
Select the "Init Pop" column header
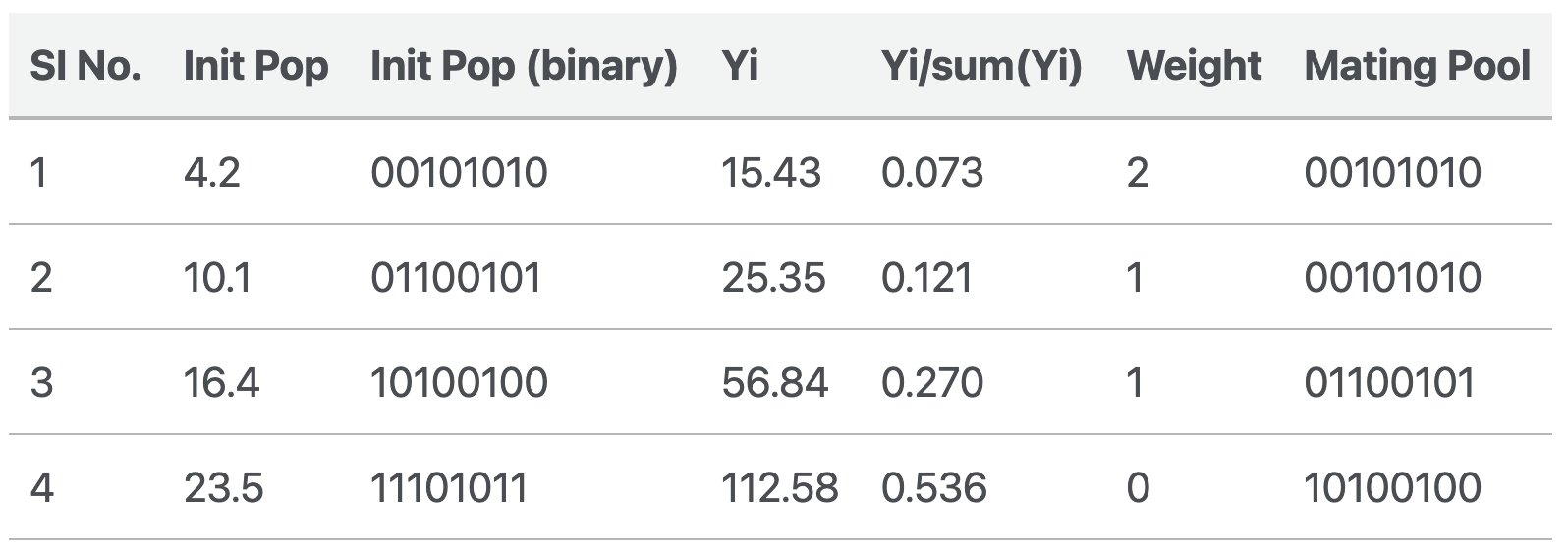(255, 66)
